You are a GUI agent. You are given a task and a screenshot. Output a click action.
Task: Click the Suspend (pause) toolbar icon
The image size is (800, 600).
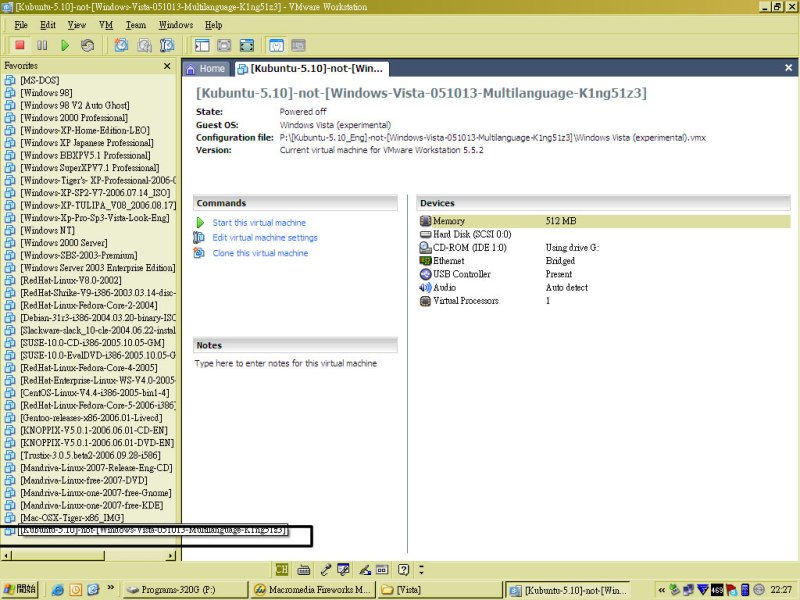click(42, 45)
